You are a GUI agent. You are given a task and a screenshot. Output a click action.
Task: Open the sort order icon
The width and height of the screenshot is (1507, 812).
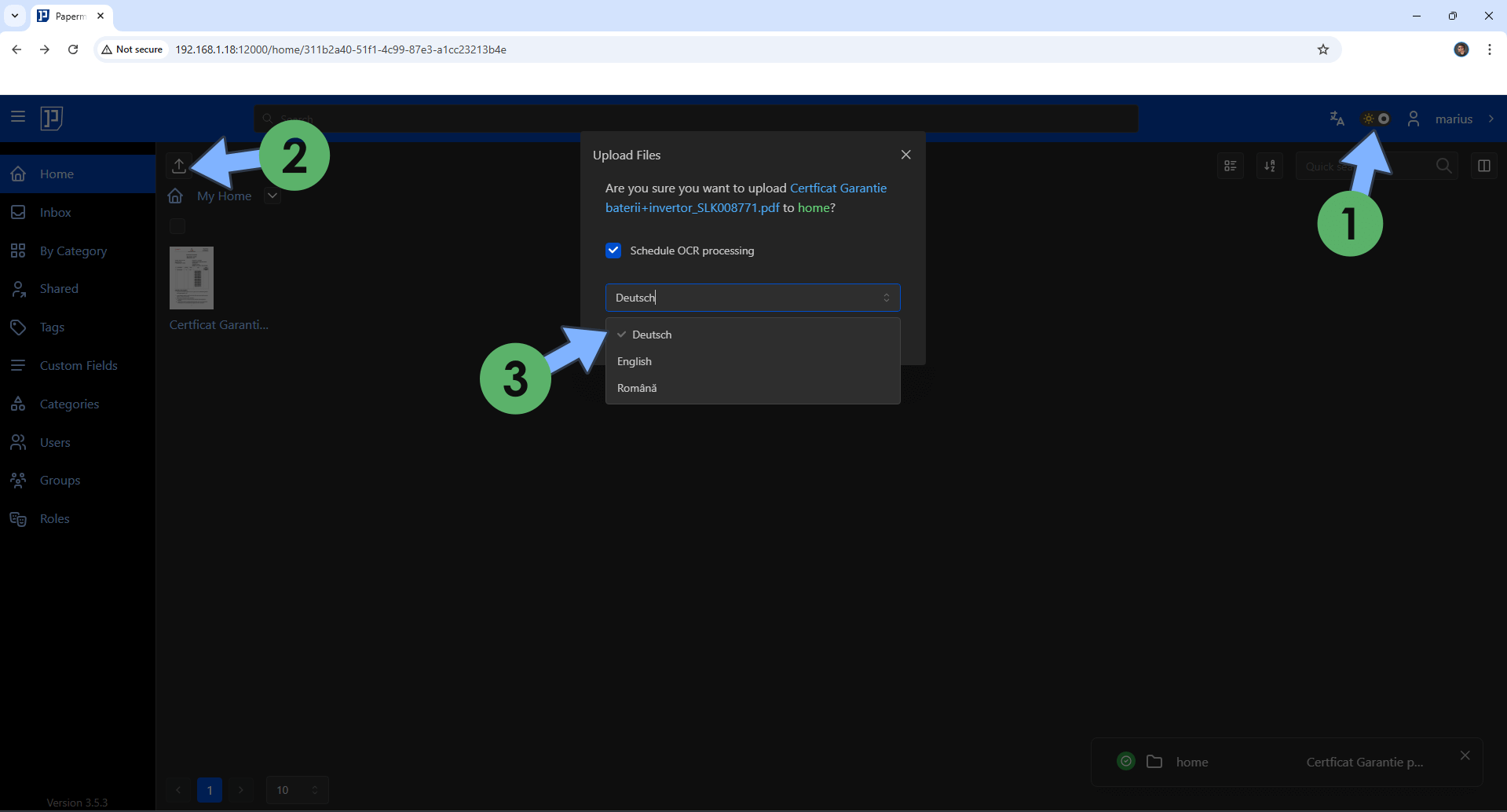point(1270,166)
